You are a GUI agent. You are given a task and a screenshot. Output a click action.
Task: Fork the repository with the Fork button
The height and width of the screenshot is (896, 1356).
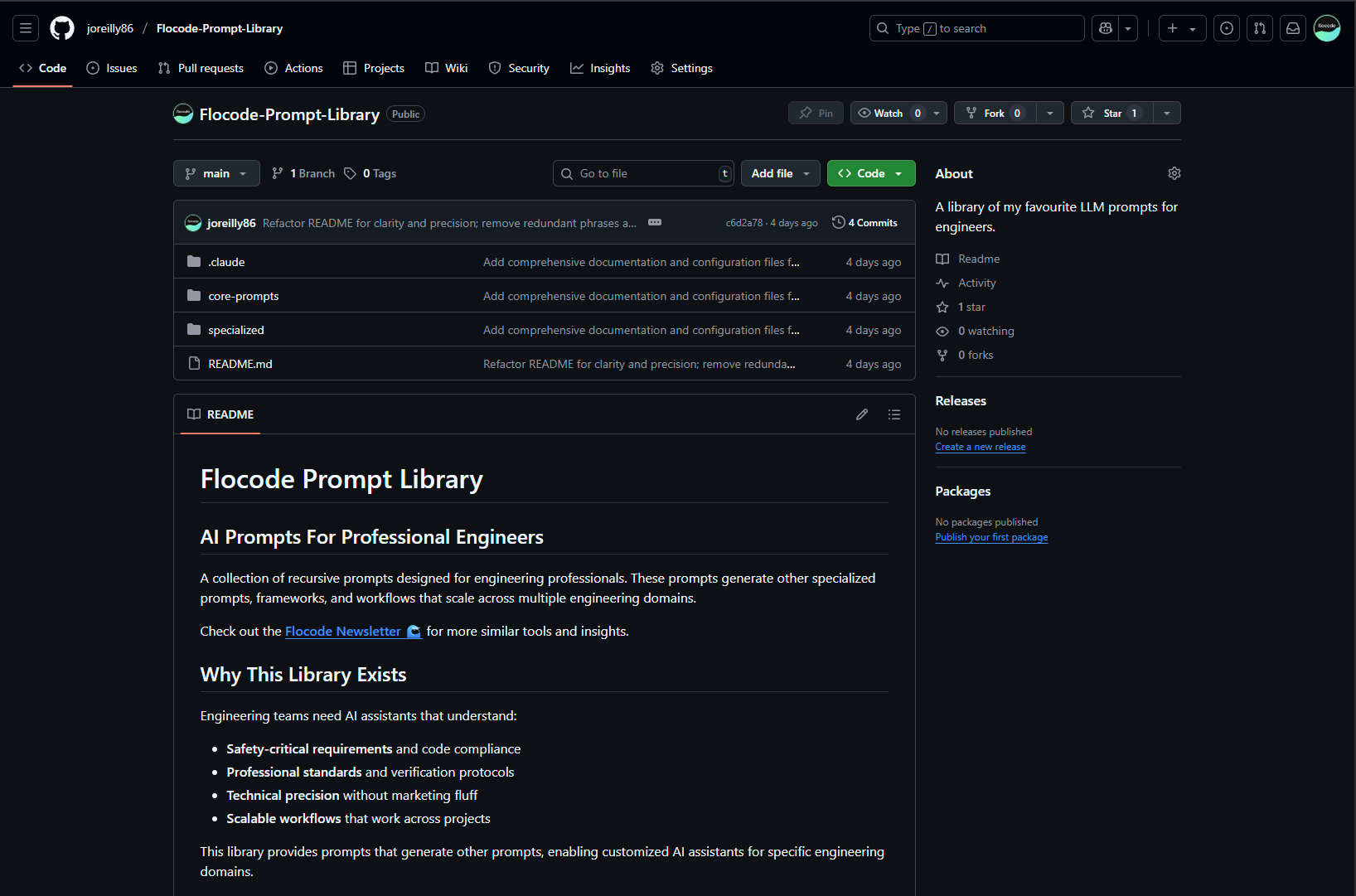pos(995,113)
